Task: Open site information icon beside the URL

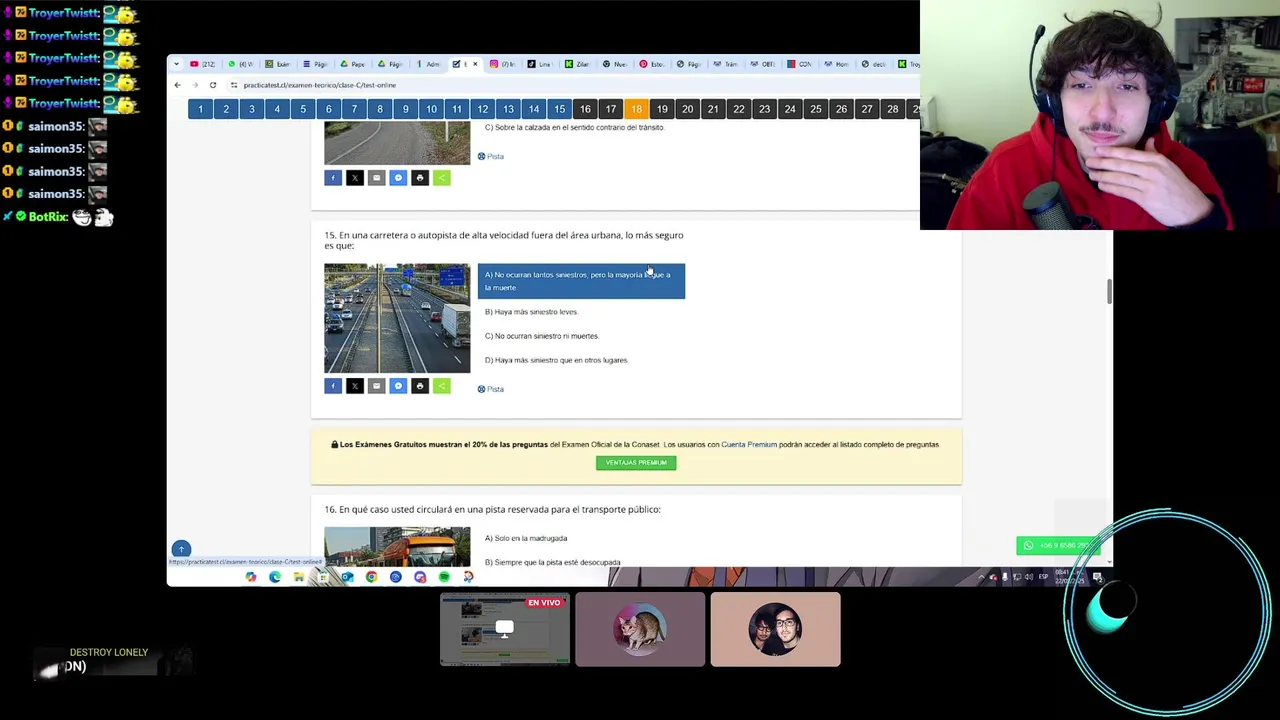Action: coord(234,85)
